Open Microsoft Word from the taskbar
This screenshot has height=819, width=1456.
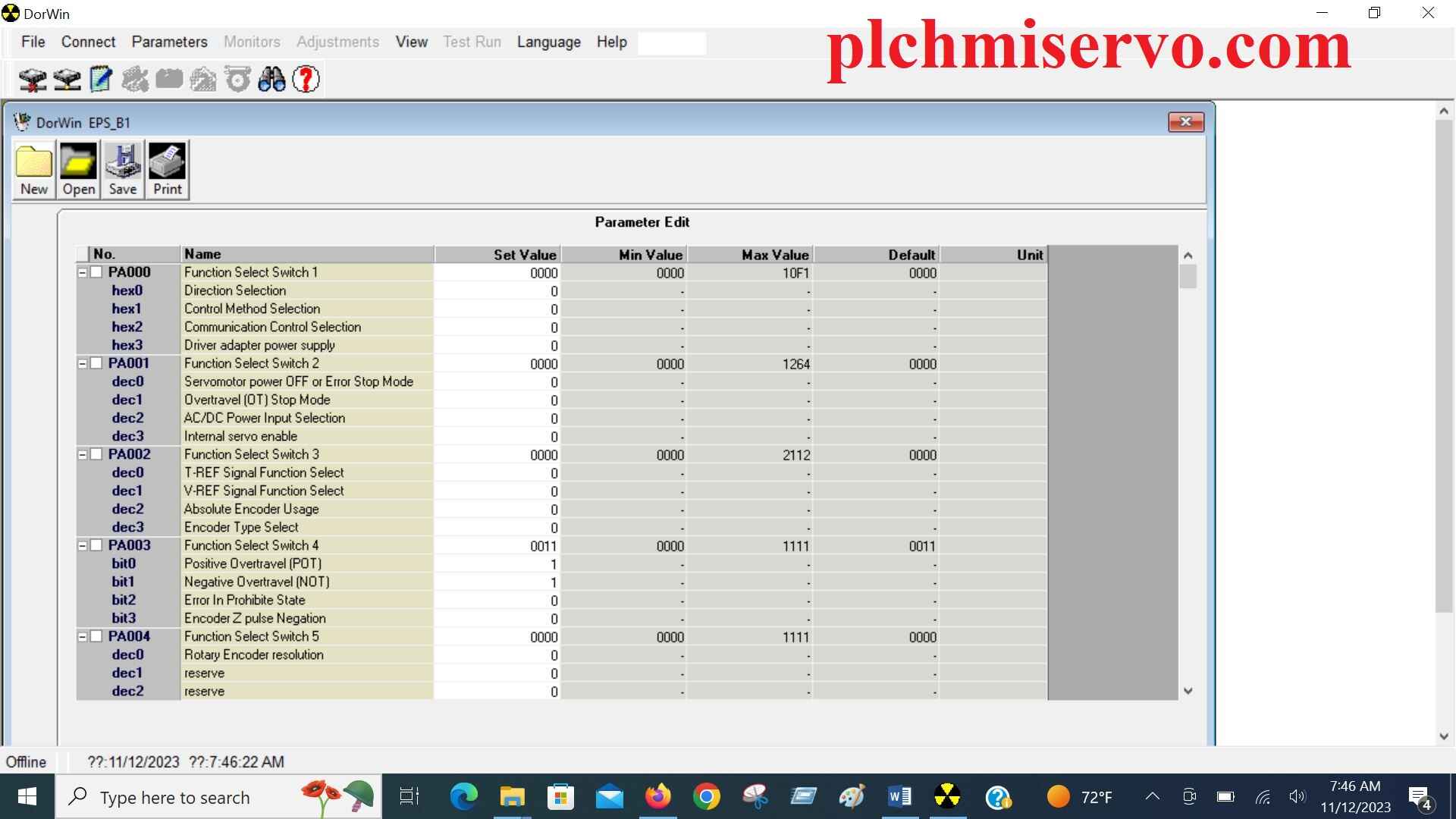(x=899, y=797)
